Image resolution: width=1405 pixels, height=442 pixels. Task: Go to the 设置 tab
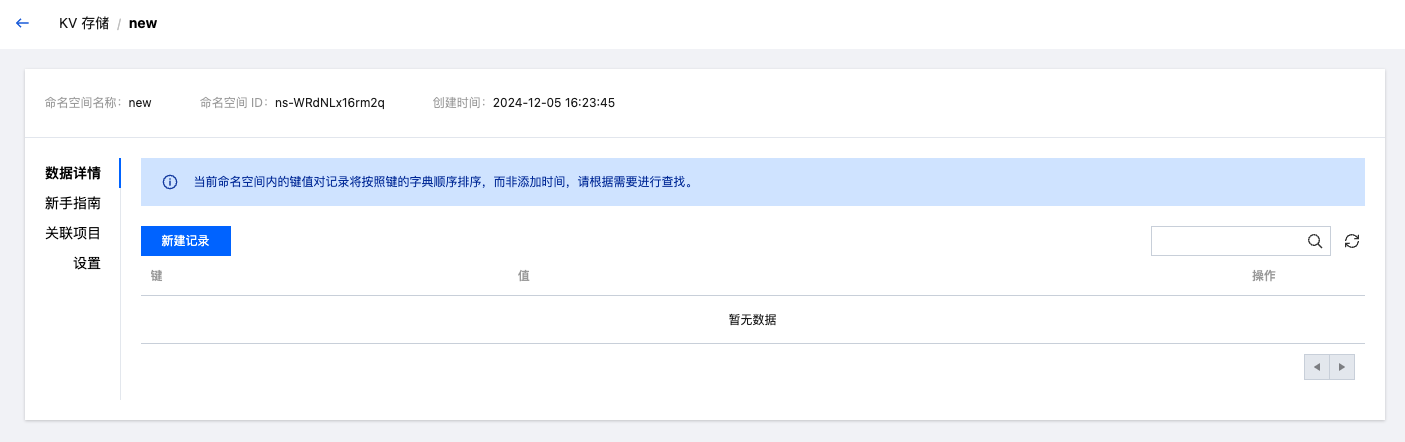point(87,263)
